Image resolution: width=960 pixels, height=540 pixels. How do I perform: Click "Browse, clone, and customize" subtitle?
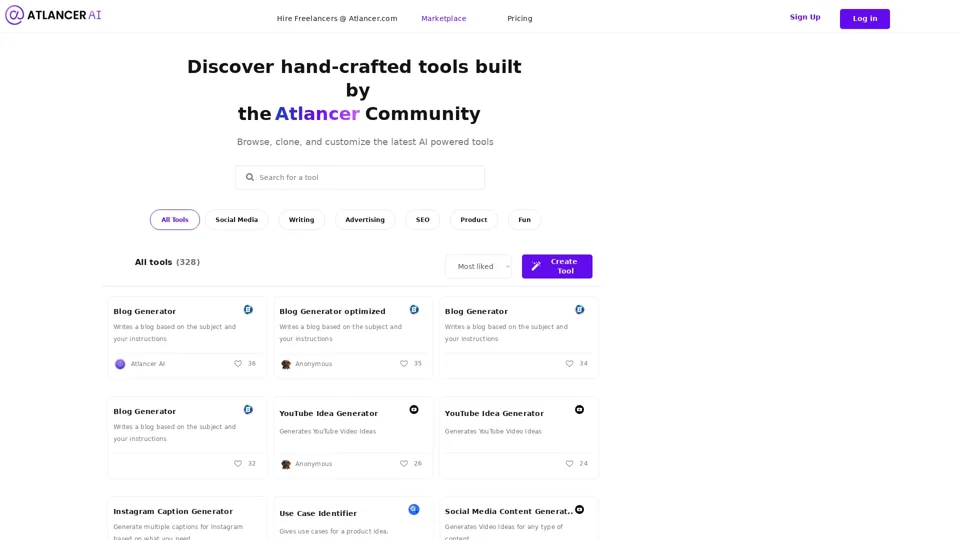365,142
